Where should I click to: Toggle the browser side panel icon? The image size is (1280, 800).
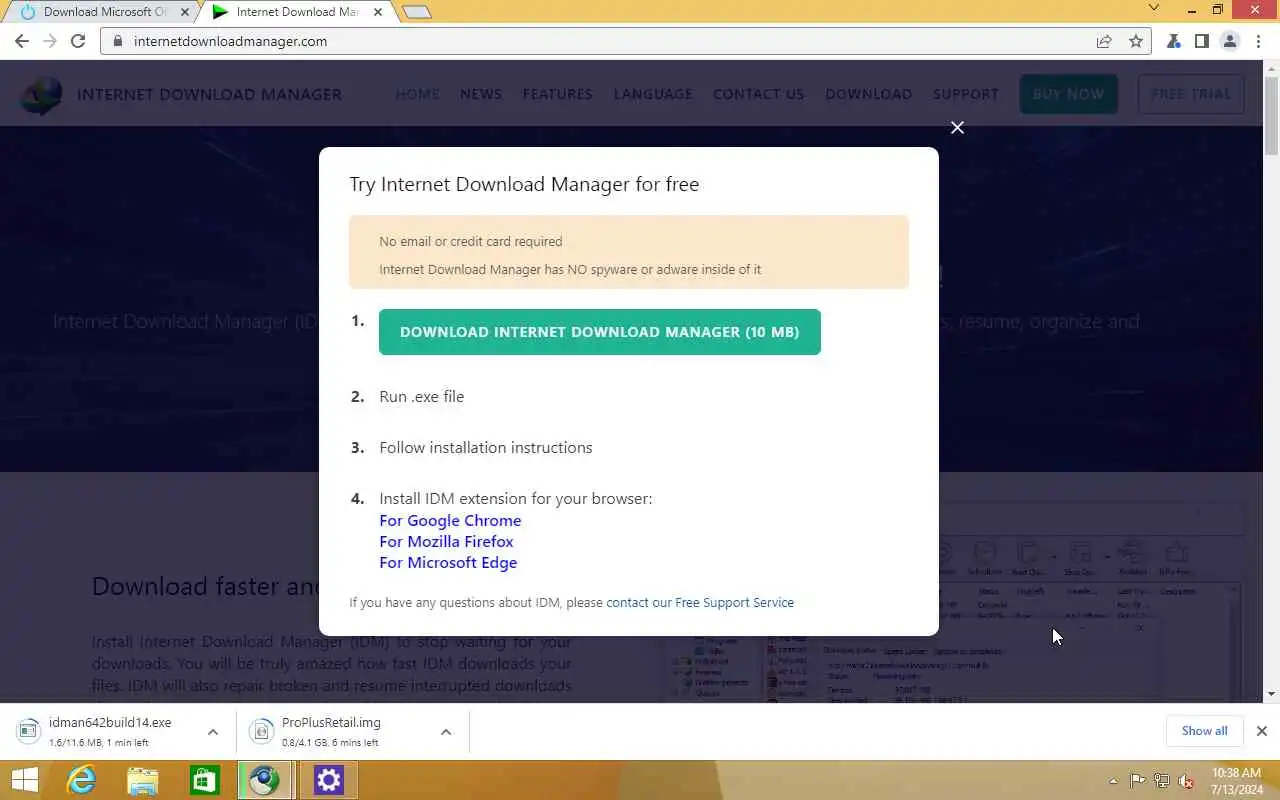click(1202, 41)
